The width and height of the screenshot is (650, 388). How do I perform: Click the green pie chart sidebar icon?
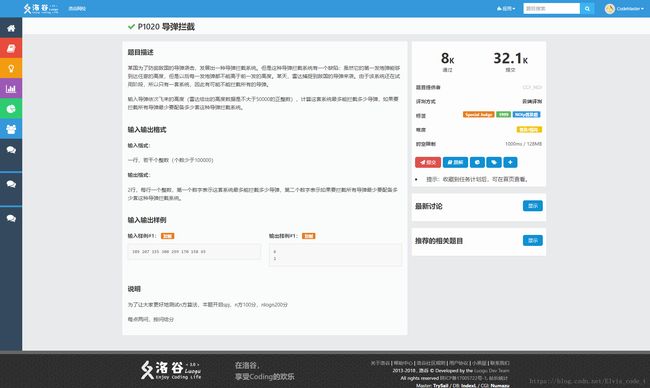(11, 109)
